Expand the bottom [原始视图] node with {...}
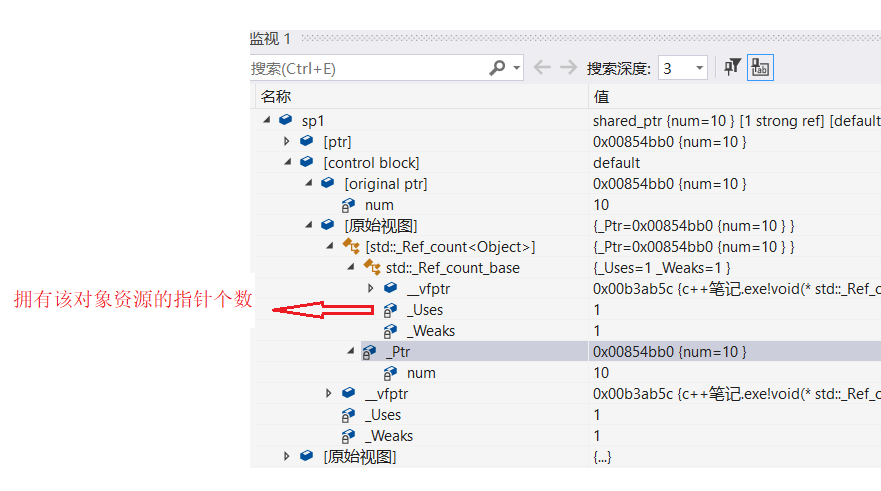 [287, 456]
